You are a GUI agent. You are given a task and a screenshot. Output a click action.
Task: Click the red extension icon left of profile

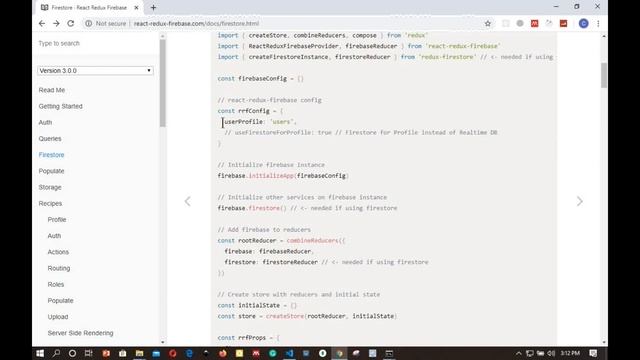tap(564, 24)
